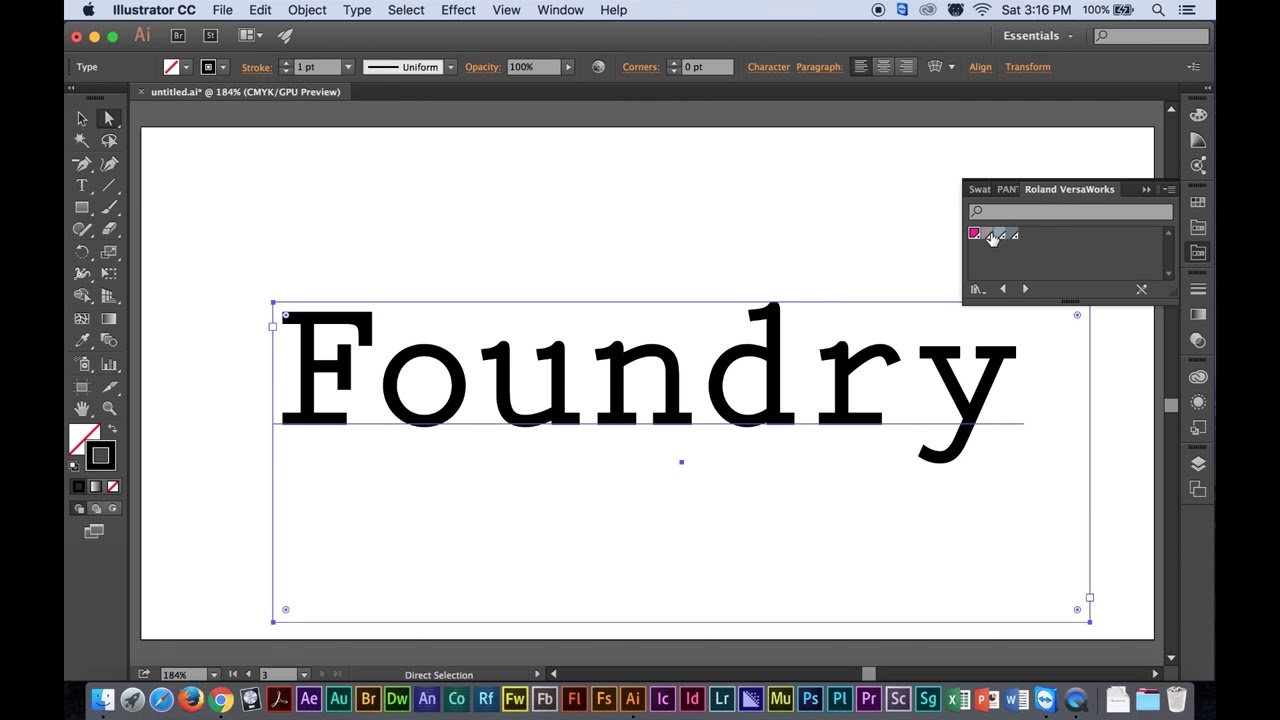Open the Essentials workspace dropdown
Image resolution: width=1280 pixels, height=720 pixels.
click(x=1038, y=36)
